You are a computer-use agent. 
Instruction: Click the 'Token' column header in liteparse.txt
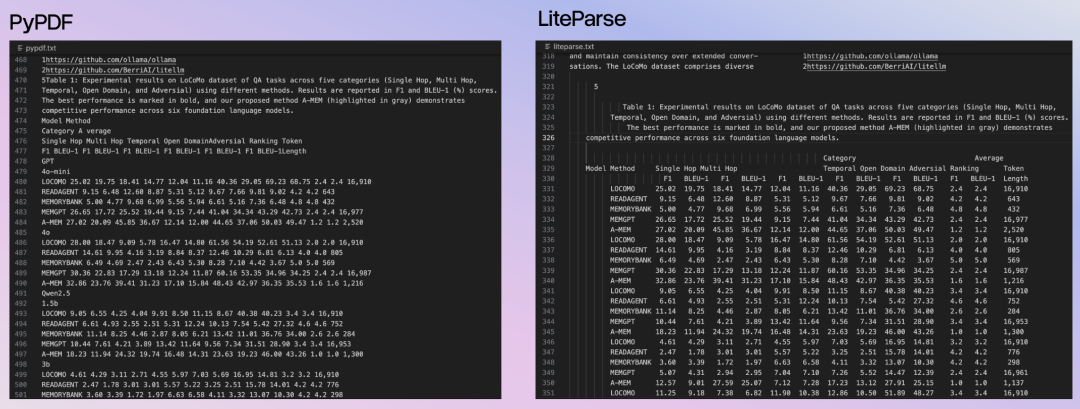[x=1013, y=168]
